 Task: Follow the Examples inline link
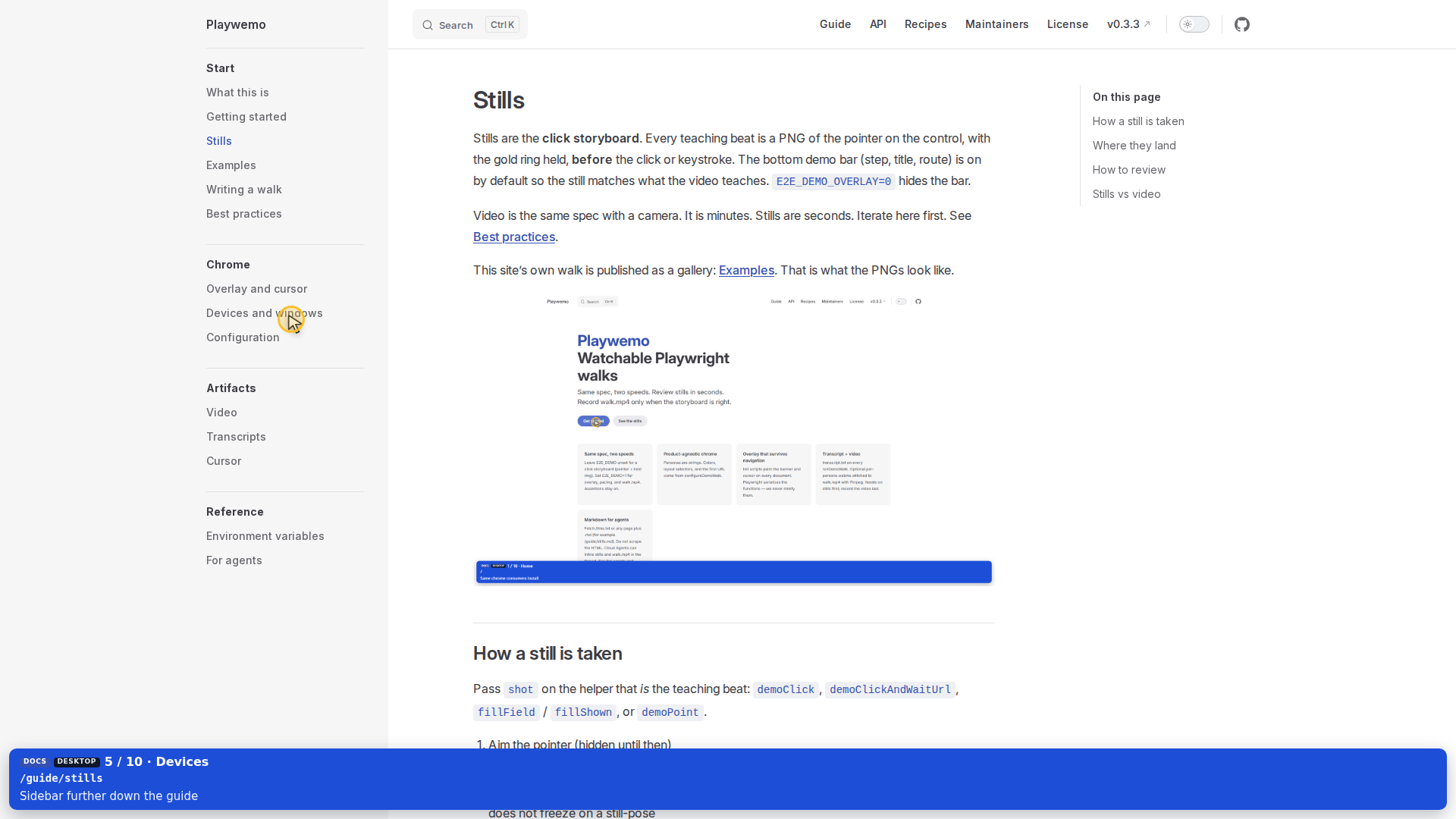(746, 270)
